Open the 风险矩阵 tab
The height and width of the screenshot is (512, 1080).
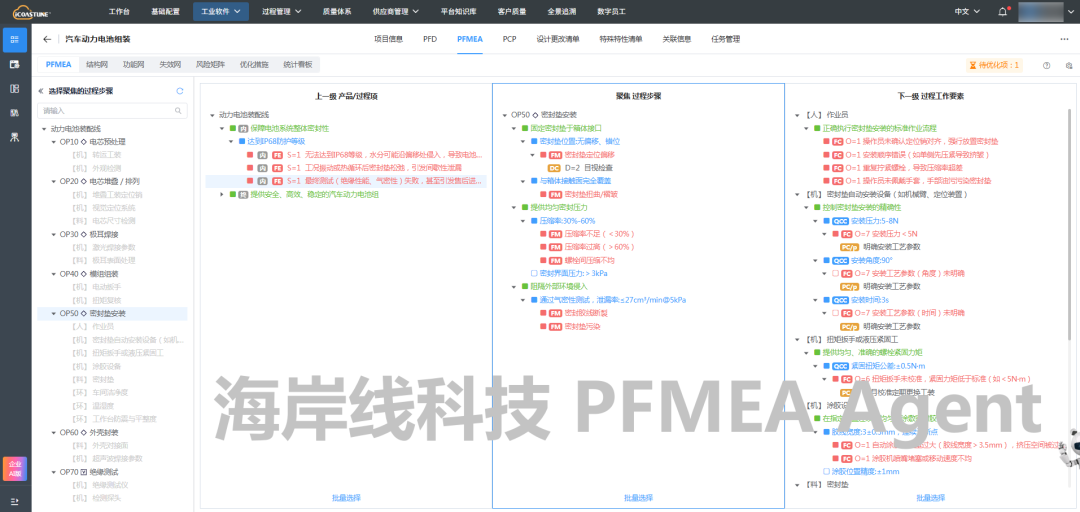210,65
